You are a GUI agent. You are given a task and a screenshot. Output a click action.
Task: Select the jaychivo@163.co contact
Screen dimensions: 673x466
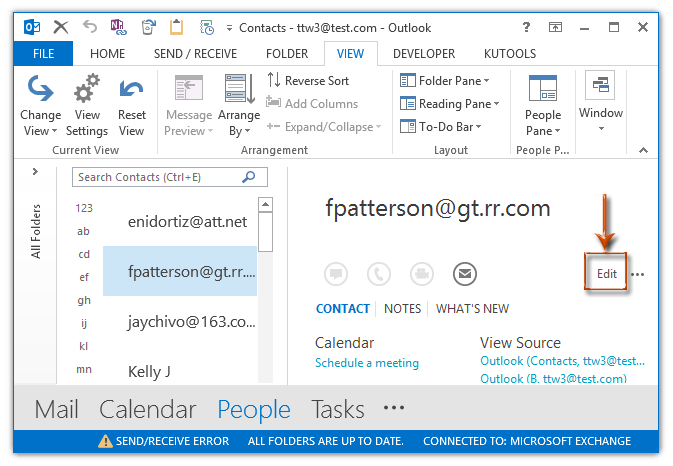180,321
